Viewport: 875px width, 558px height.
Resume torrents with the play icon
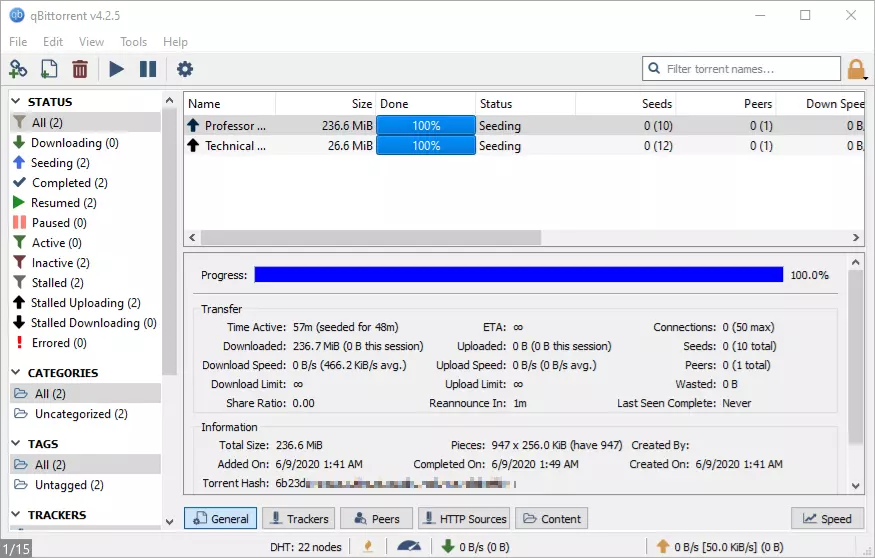(116, 69)
